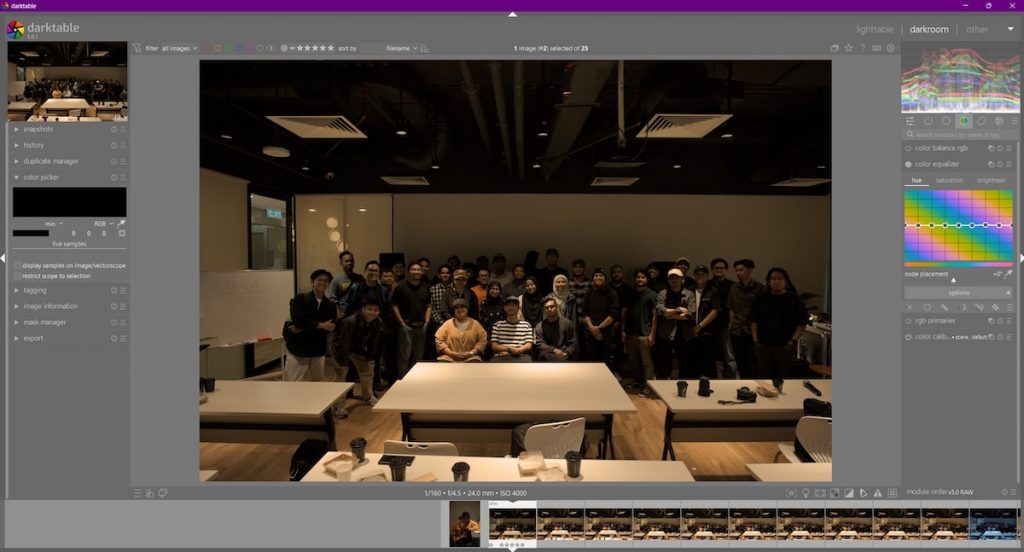Open the global preferences gear icon
The image size is (1024, 552).
(x=890, y=48)
